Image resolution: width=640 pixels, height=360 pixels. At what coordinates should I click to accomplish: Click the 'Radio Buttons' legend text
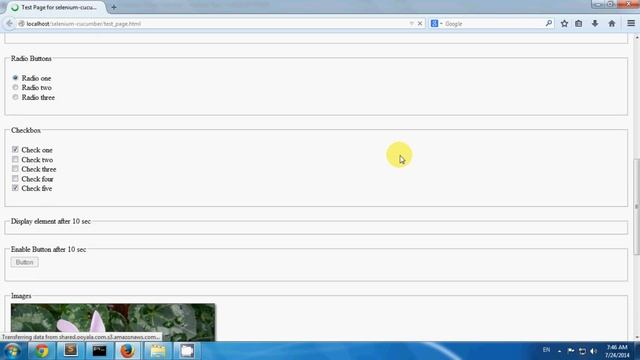[31, 59]
